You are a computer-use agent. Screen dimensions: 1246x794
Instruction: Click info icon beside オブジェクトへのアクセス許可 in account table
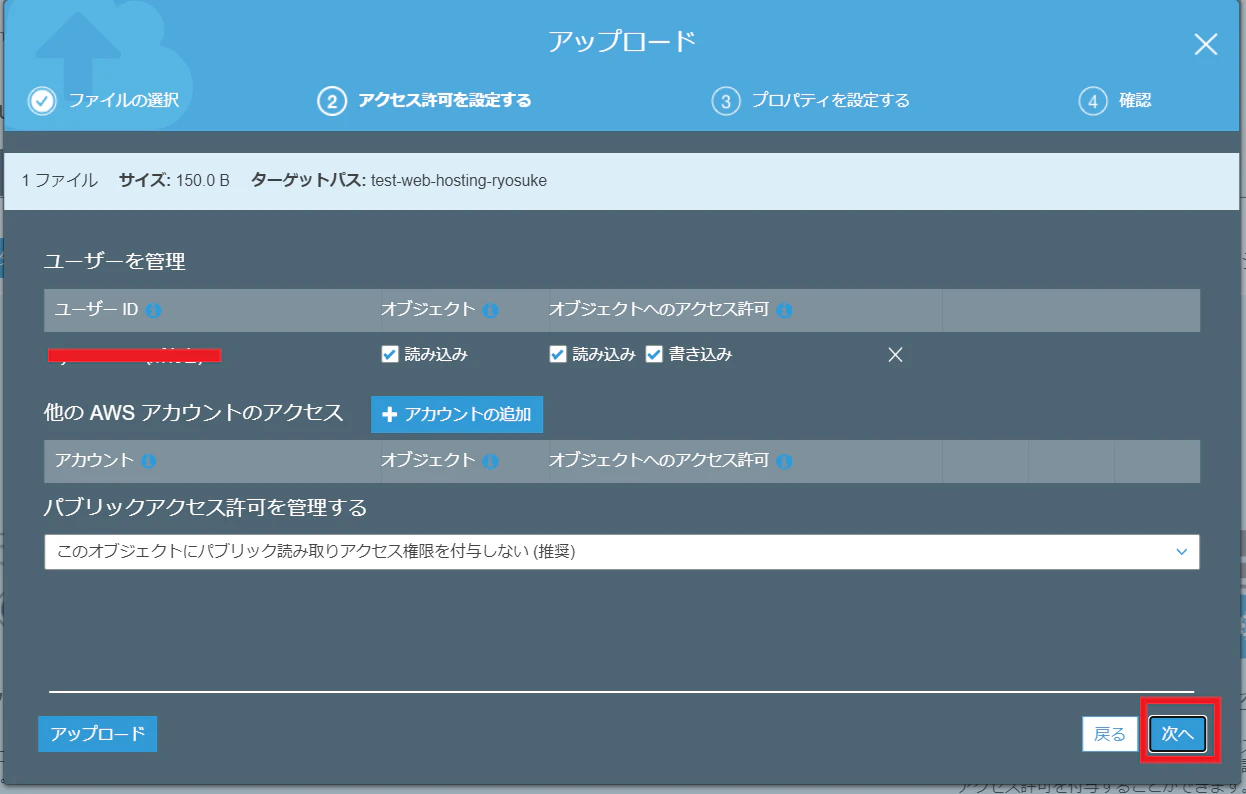784,461
